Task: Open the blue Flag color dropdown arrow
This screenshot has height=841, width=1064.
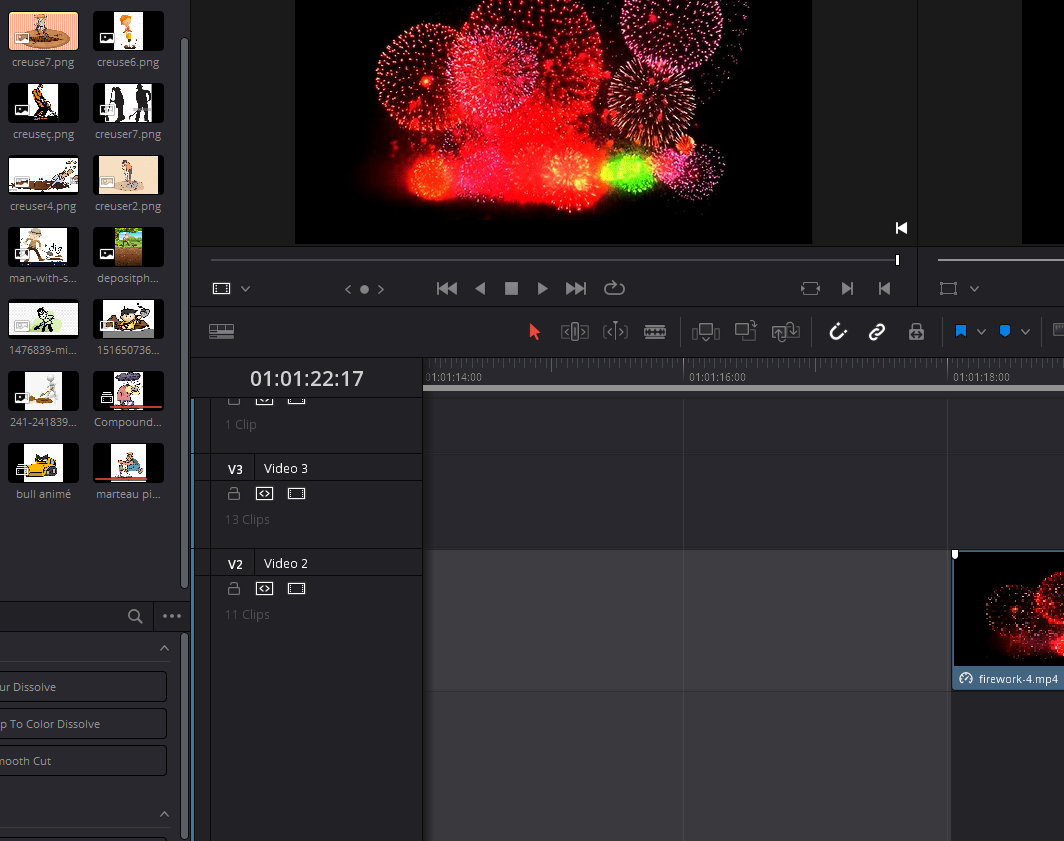Action: coord(981,332)
